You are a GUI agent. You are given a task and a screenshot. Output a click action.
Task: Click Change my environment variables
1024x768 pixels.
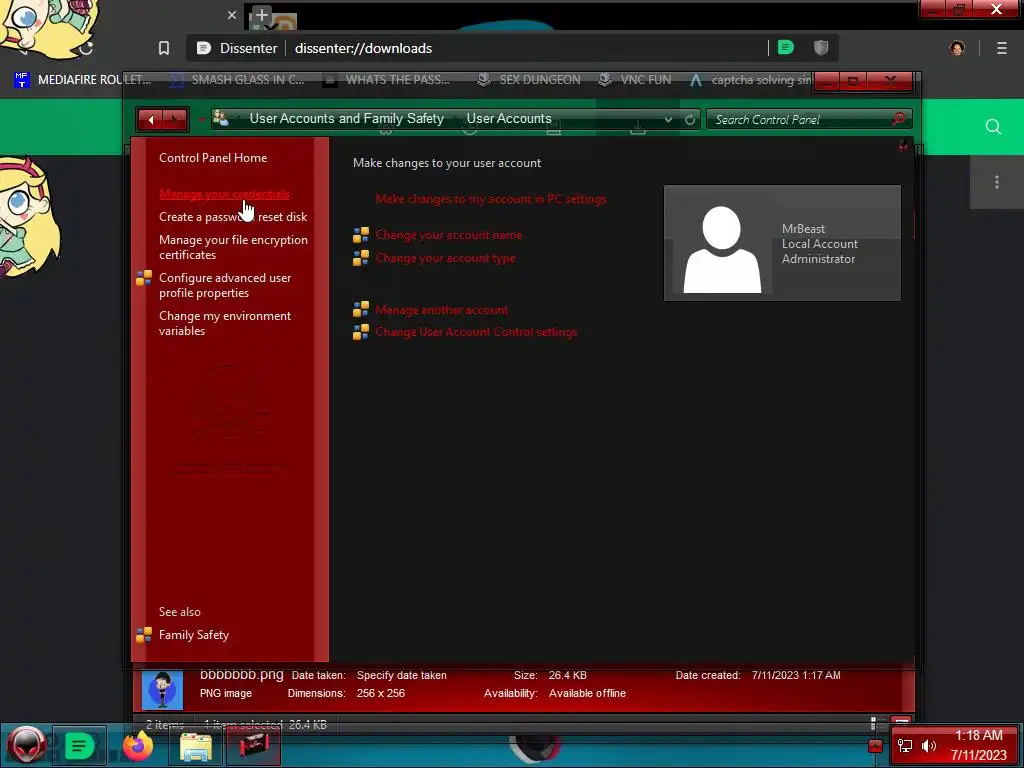pos(225,323)
